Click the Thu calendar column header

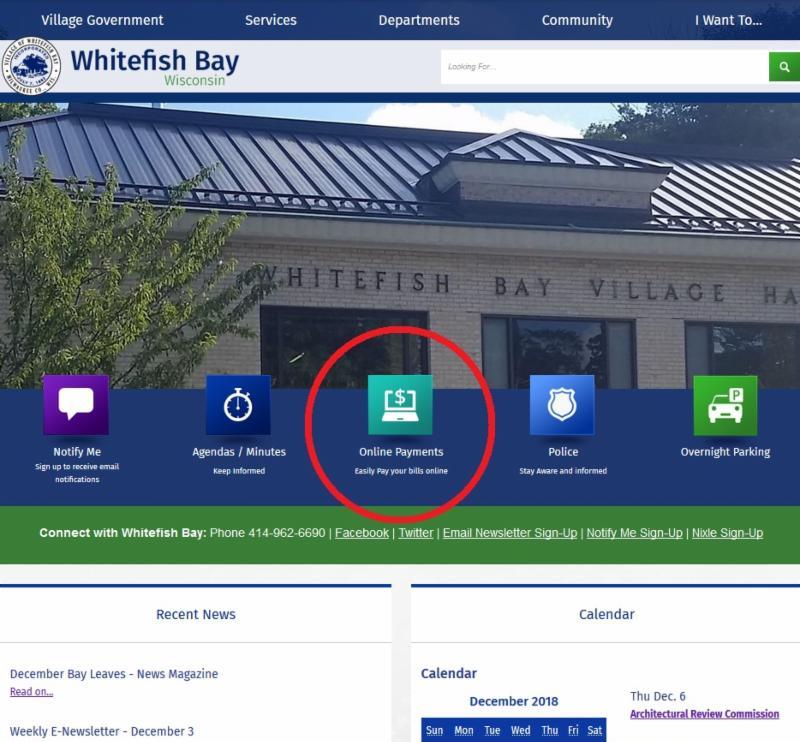pyautogui.click(x=549, y=730)
